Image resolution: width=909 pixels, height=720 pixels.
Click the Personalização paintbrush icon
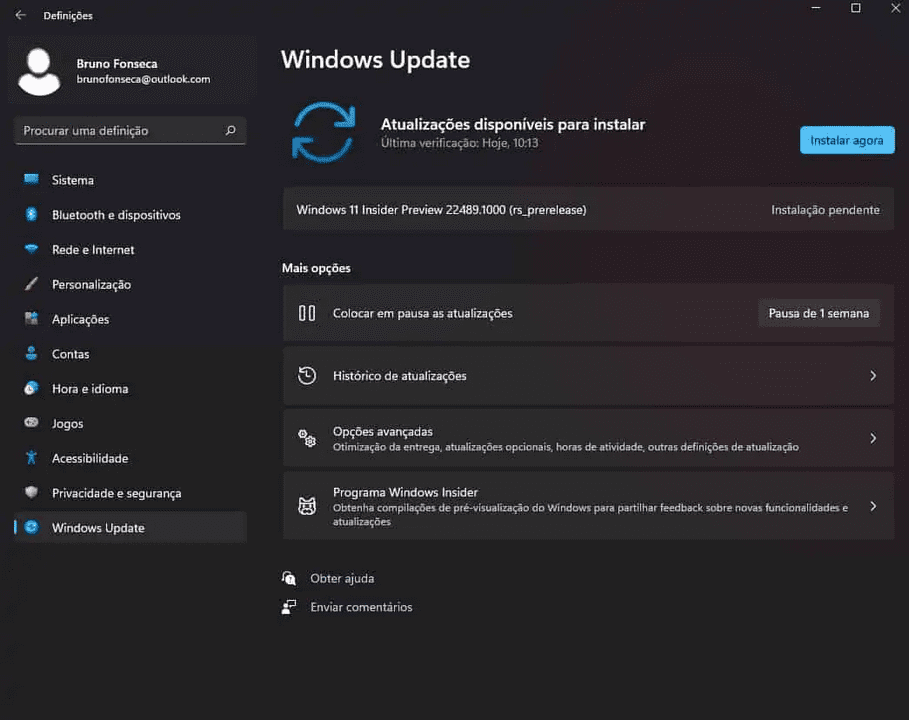click(32, 284)
